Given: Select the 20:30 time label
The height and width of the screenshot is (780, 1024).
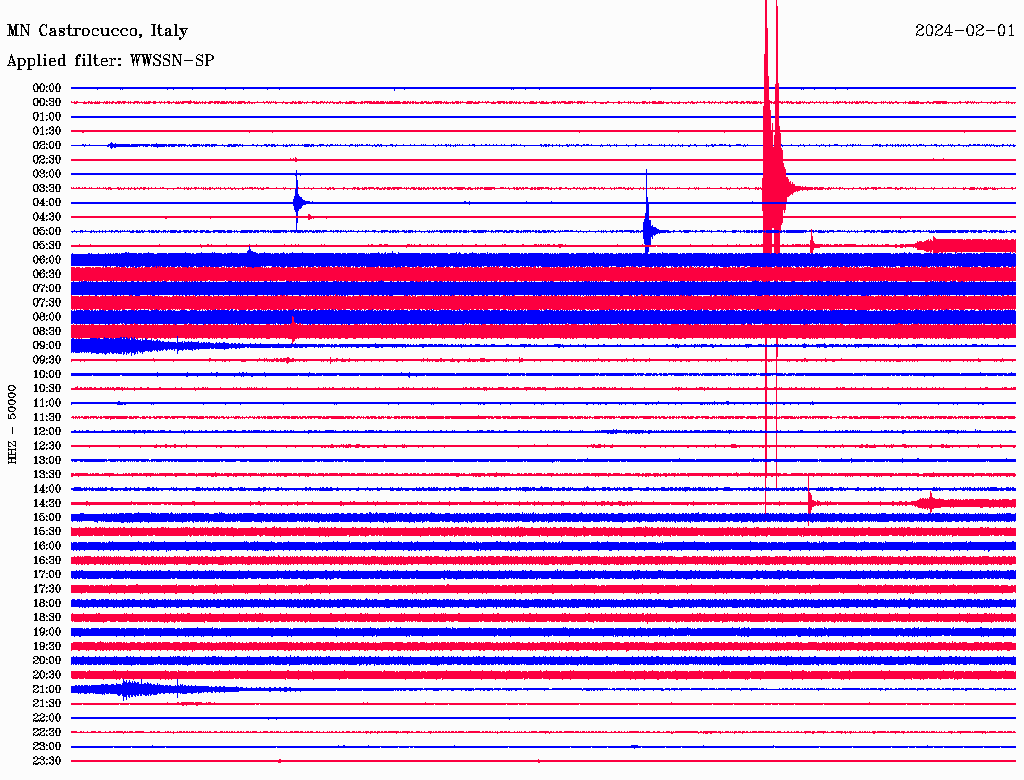Looking at the screenshot, I should (47, 675).
